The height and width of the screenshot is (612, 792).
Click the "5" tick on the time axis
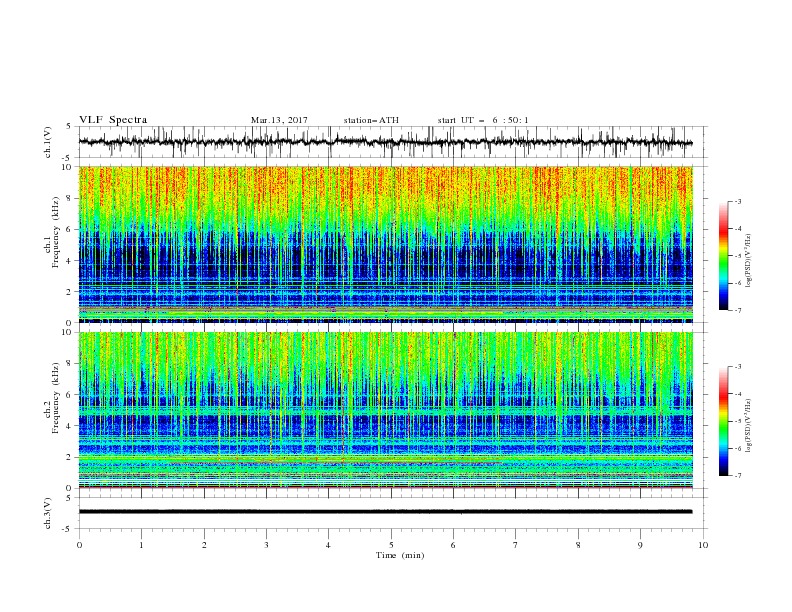tap(391, 545)
